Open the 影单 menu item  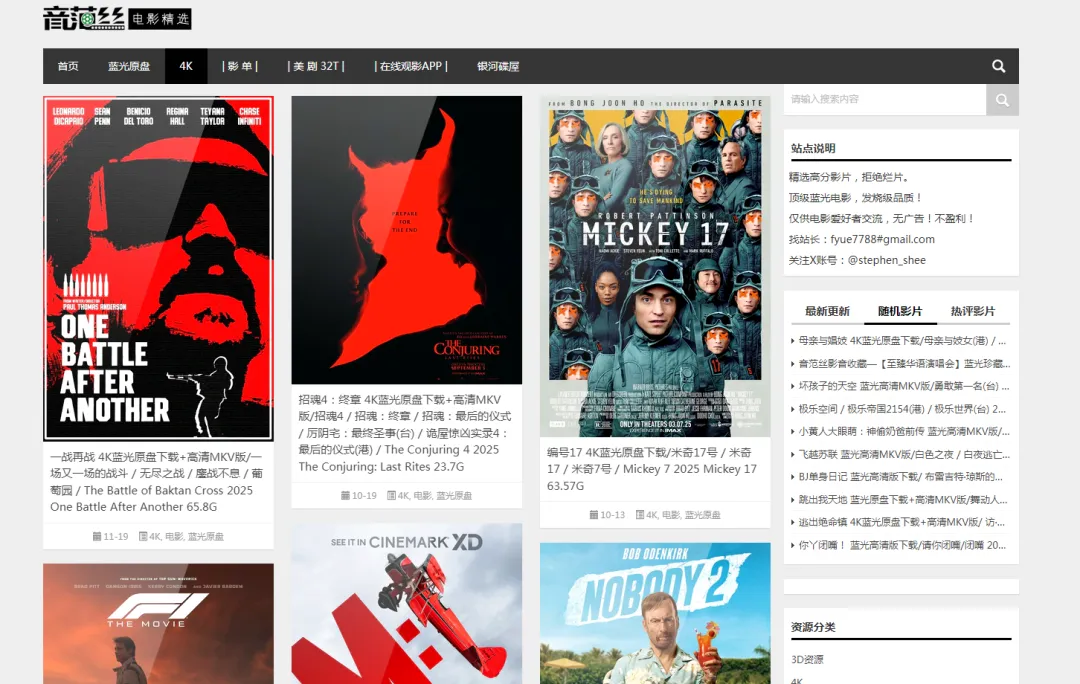point(240,66)
